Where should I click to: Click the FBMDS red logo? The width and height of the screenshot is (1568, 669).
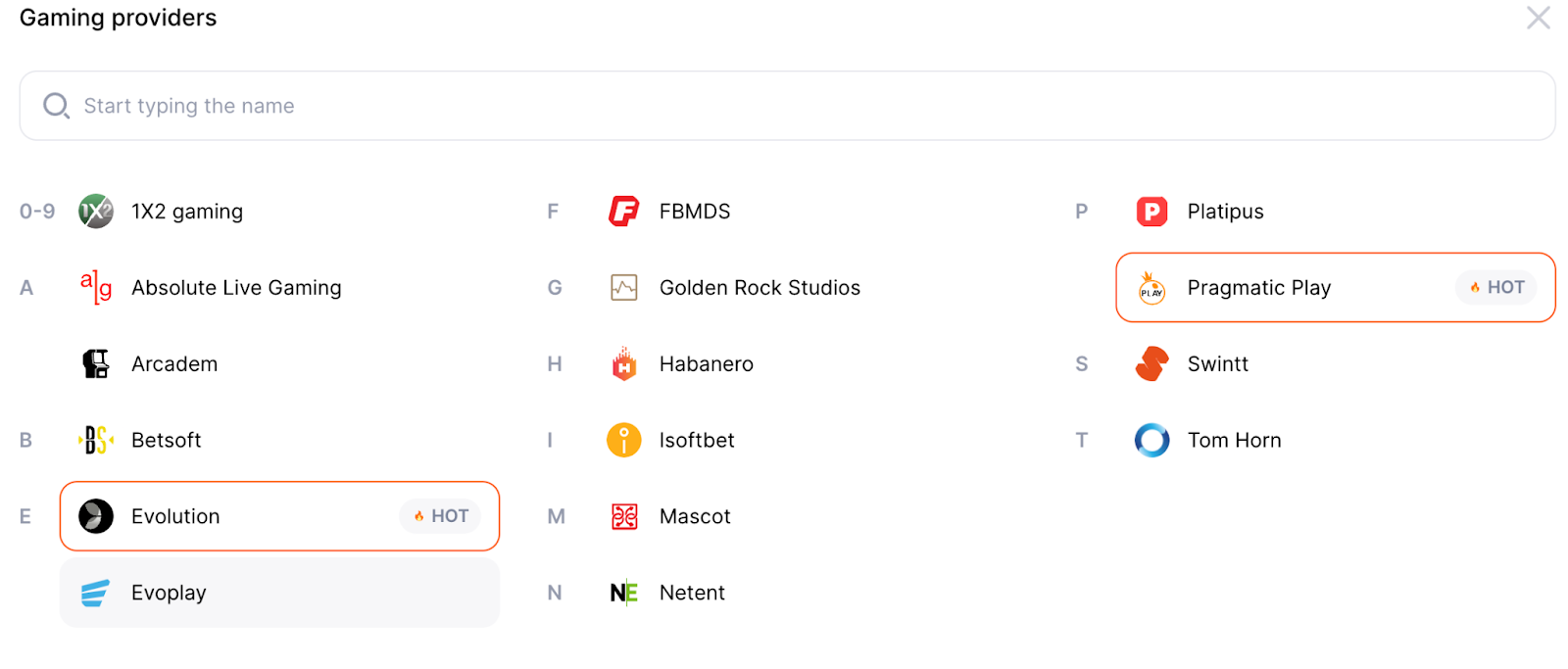[624, 211]
